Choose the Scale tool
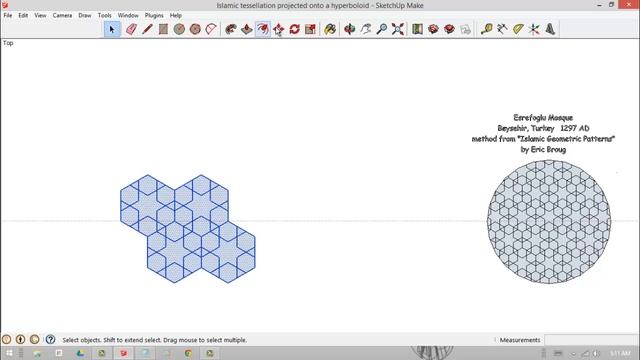Viewport: 640px width, 360px height. (311, 29)
